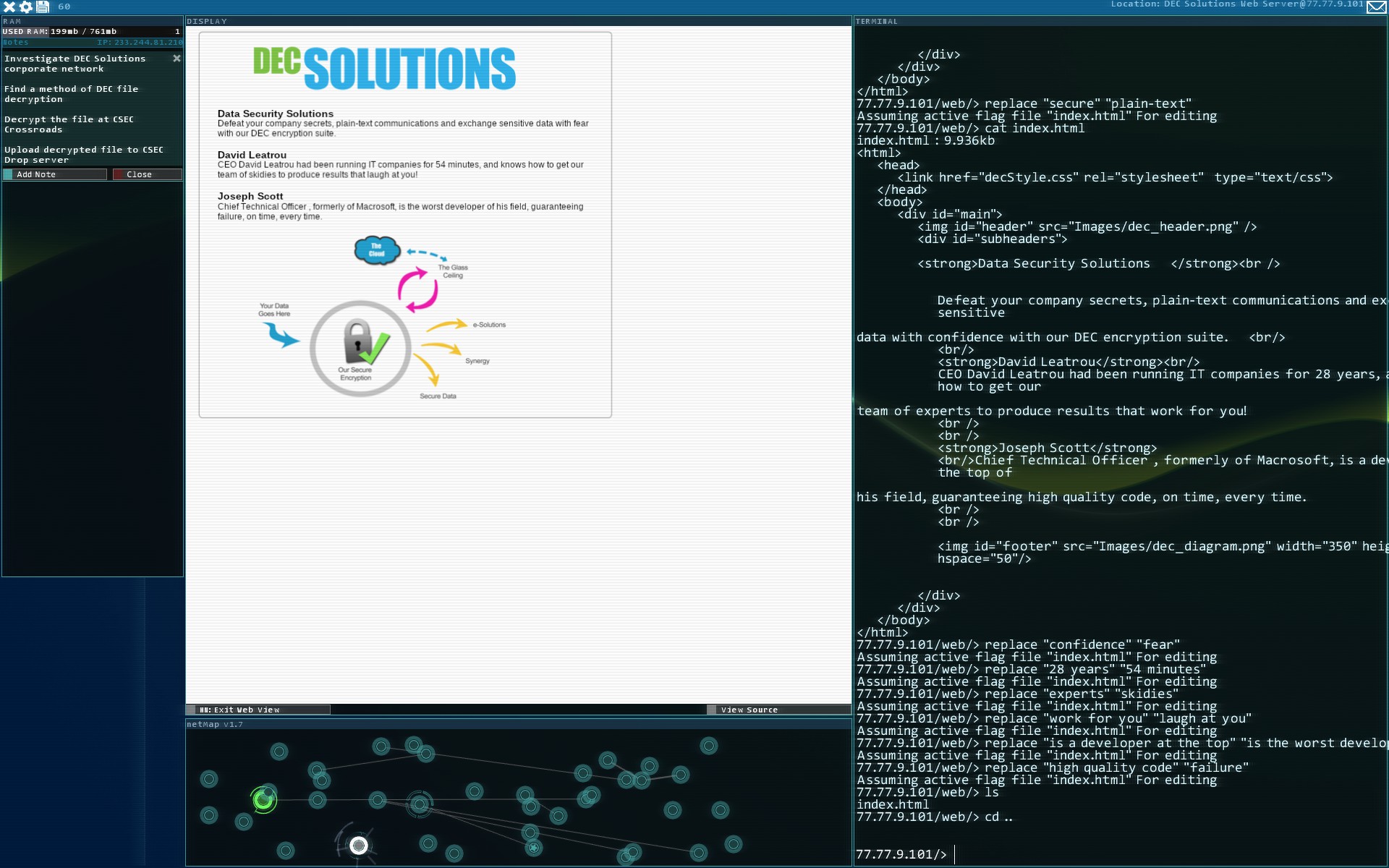Select the green highlighted node on netMap
The height and width of the screenshot is (868, 1389).
coord(263,800)
